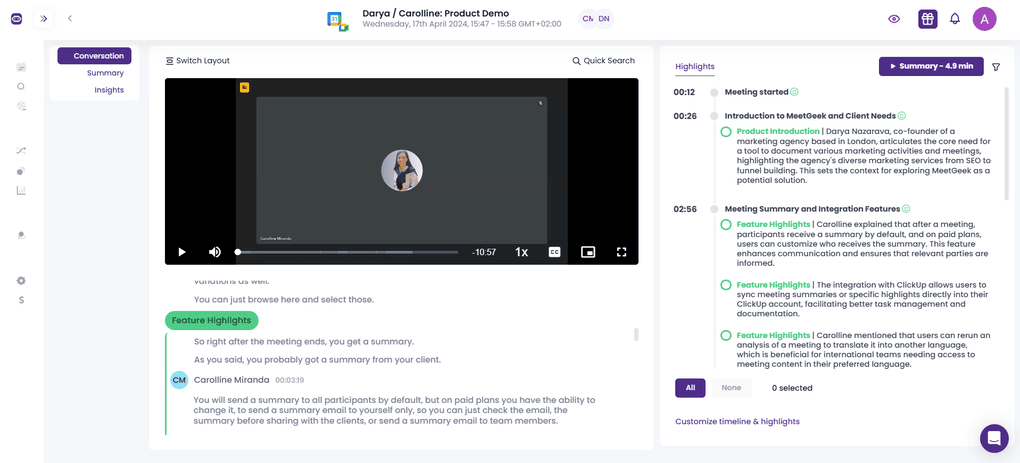Click the transcript scrollbar

(x=636, y=335)
